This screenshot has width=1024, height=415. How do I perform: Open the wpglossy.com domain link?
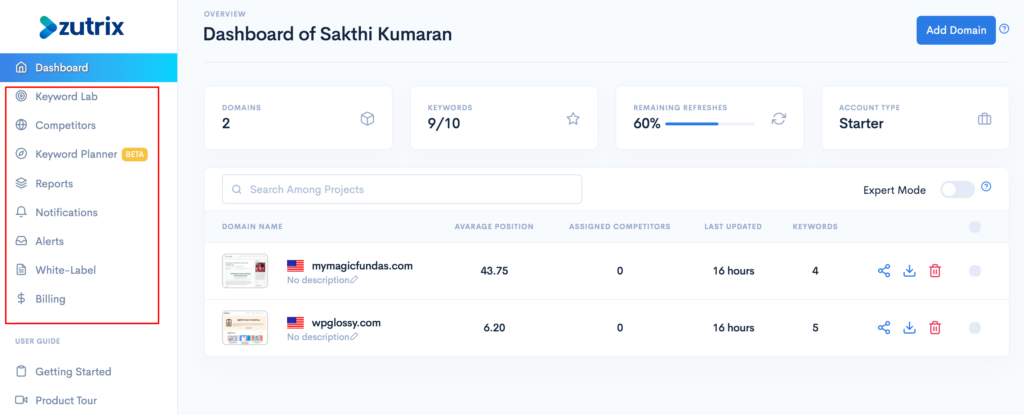pos(346,322)
